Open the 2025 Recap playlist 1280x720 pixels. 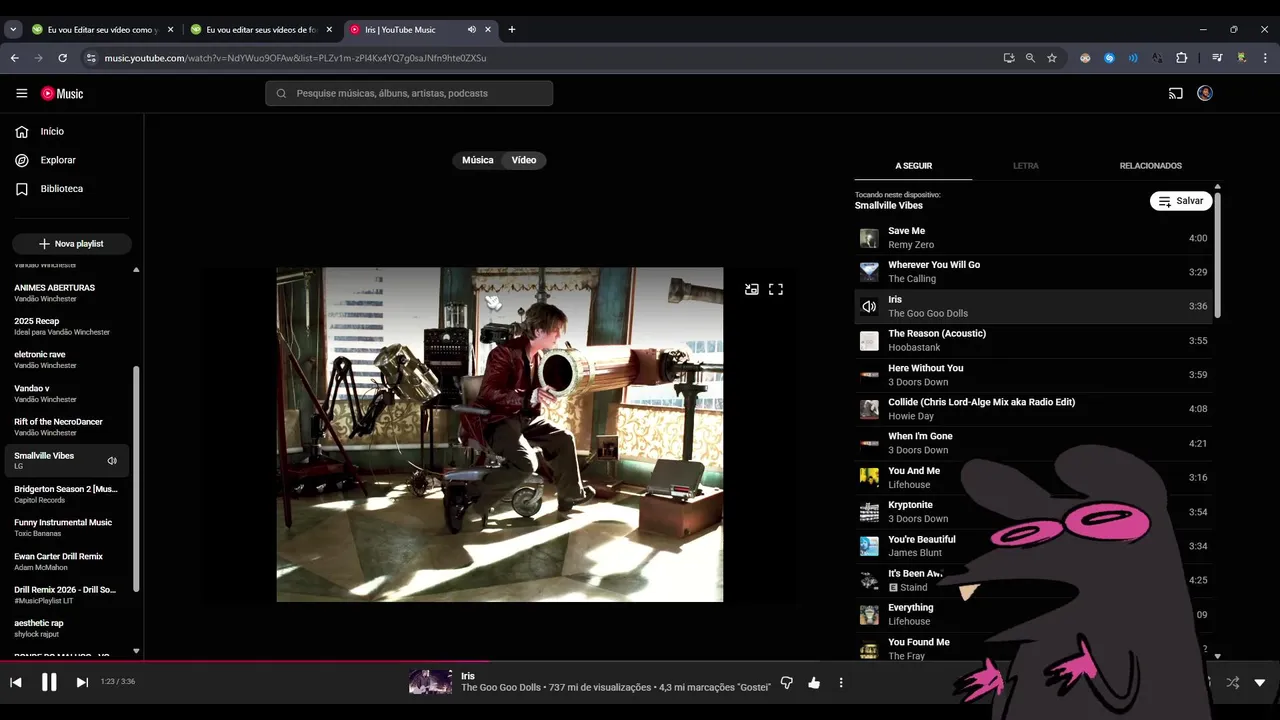pos(67,326)
